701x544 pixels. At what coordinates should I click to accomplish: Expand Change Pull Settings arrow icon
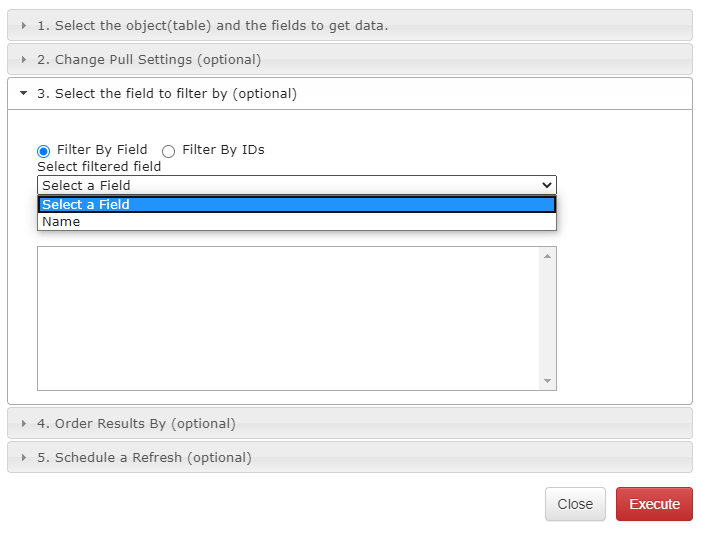(24, 59)
